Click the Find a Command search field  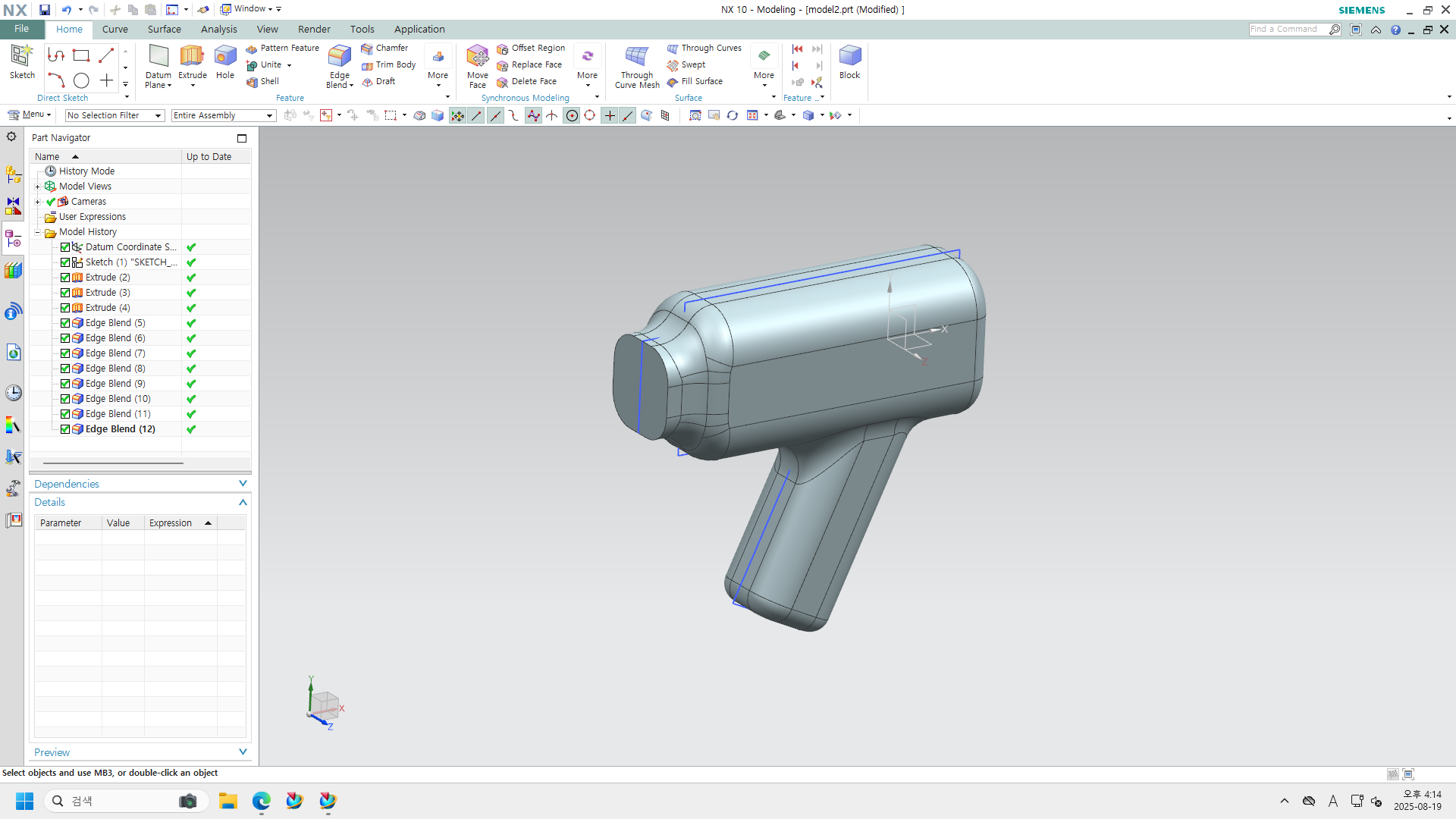click(x=1287, y=29)
